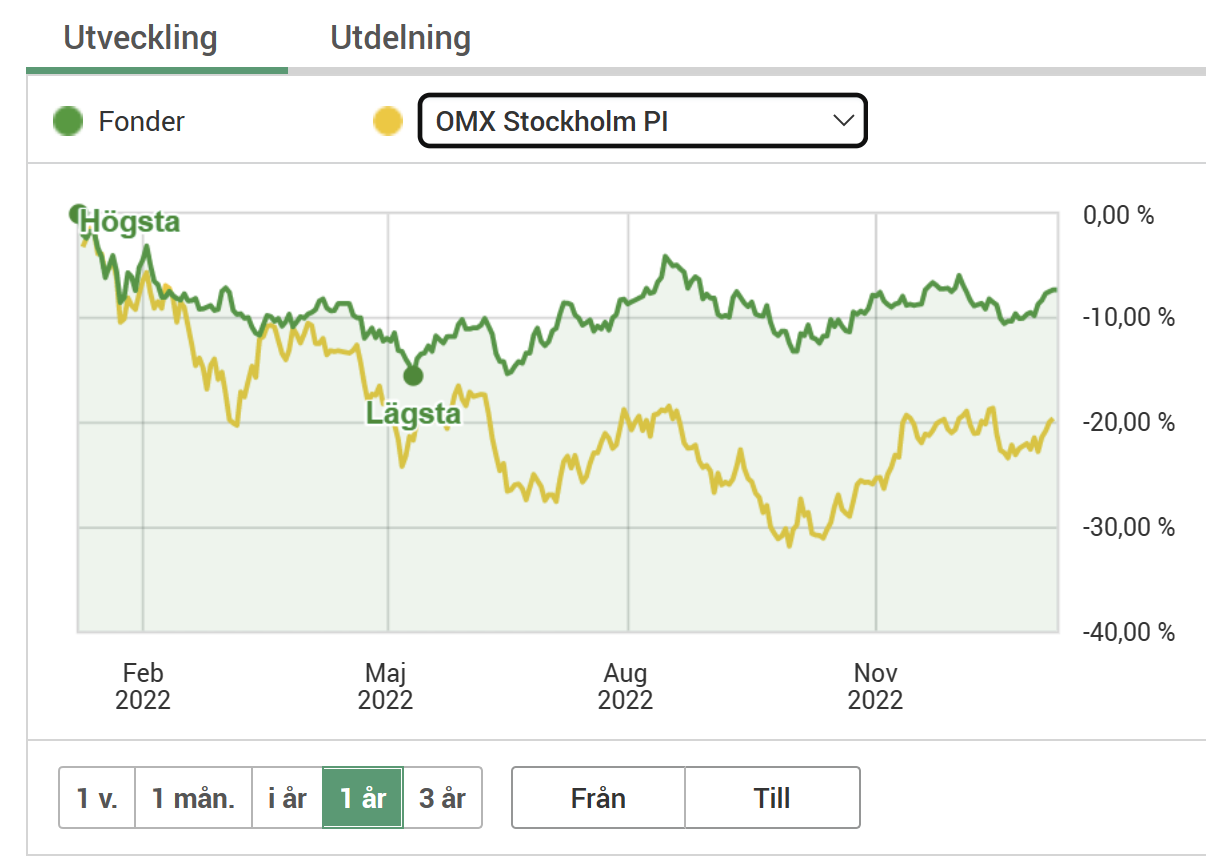Select the 1 v. time range
1206x863 pixels.
pyautogui.click(x=97, y=798)
